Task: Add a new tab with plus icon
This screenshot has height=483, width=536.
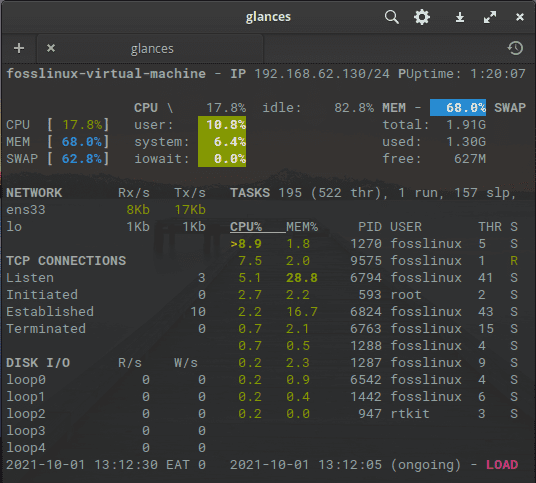Action: tap(19, 48)
